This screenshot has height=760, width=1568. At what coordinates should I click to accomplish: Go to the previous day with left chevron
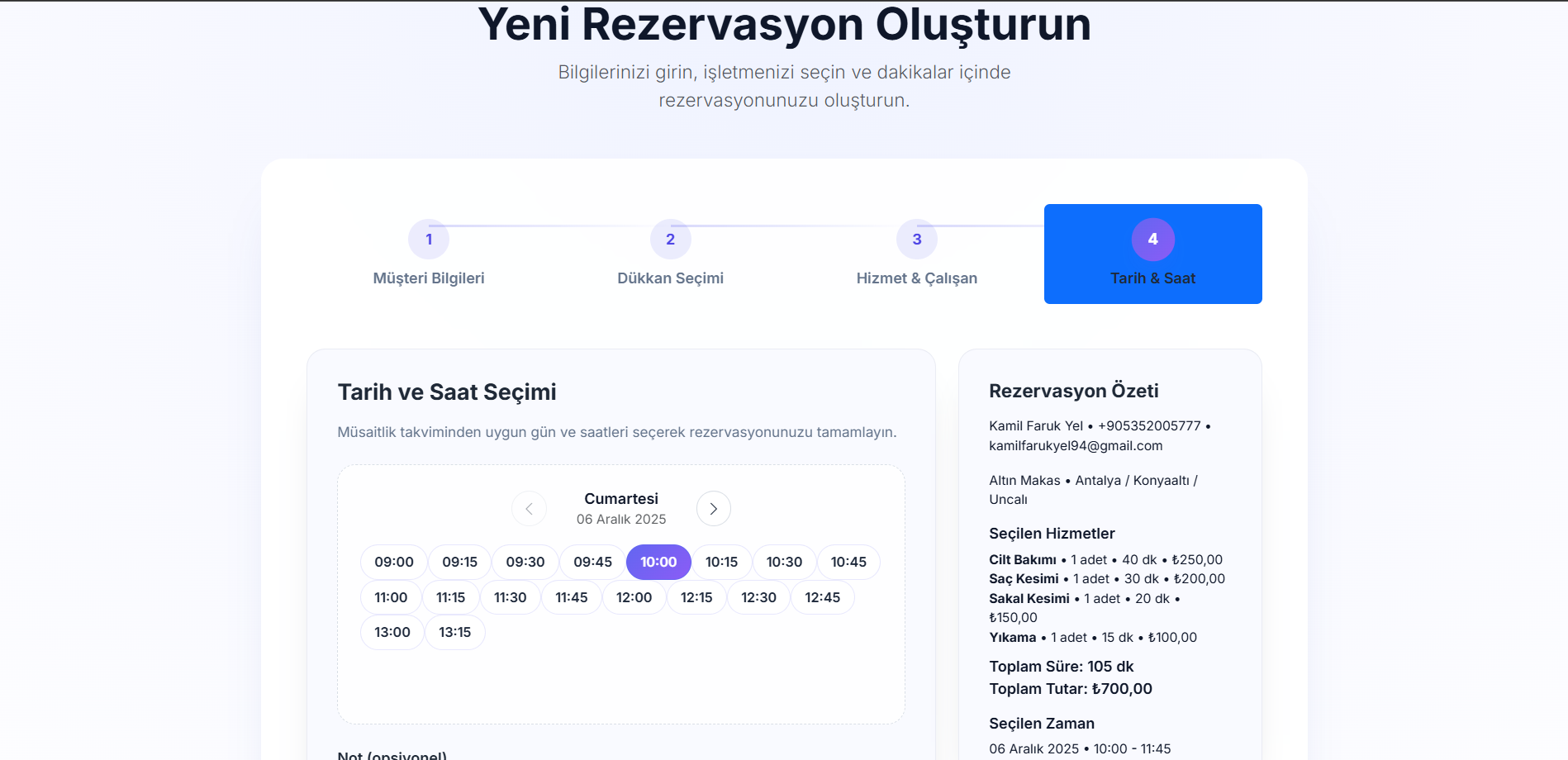(530, 508)
